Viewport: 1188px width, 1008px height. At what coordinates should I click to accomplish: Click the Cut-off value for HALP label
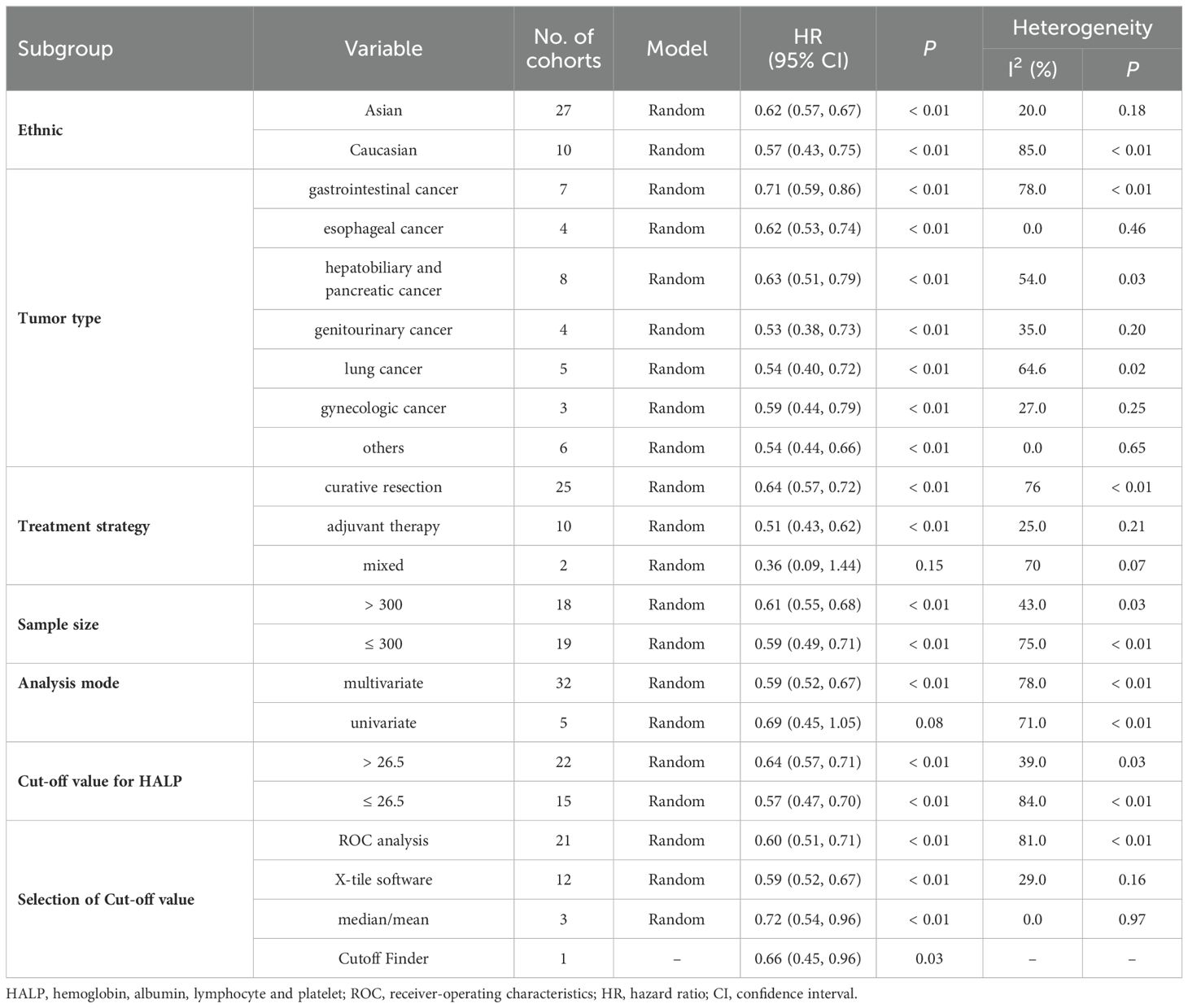point(100,782)
